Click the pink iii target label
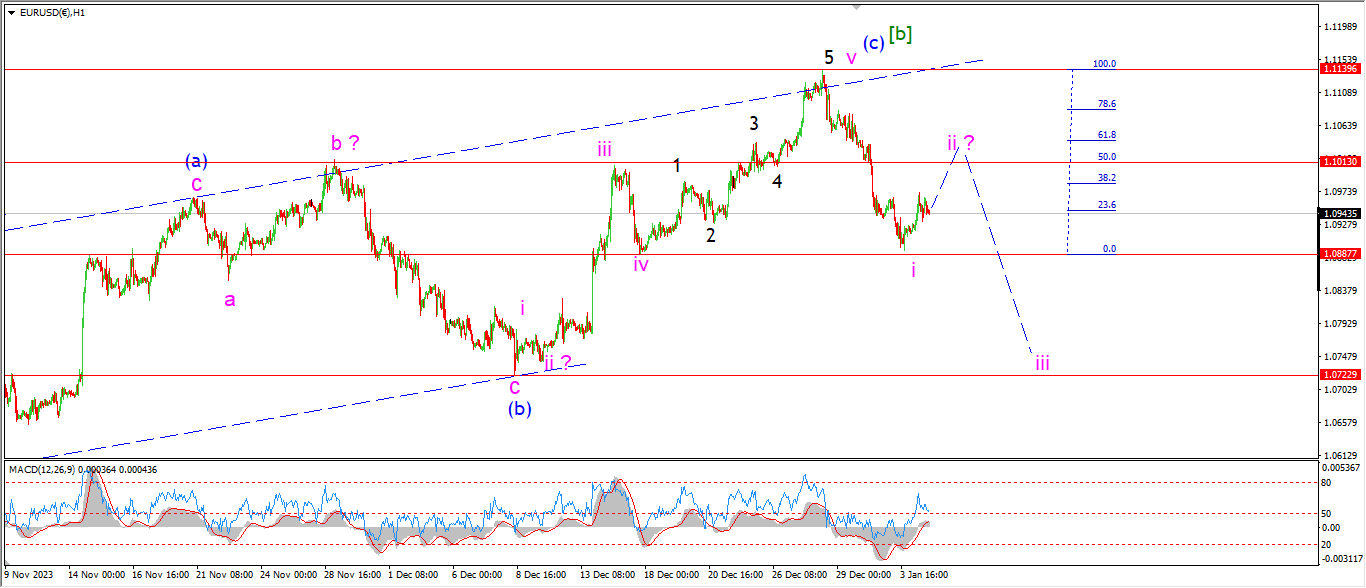This screenshot has width=1366, height=588. coord(1042,363)
